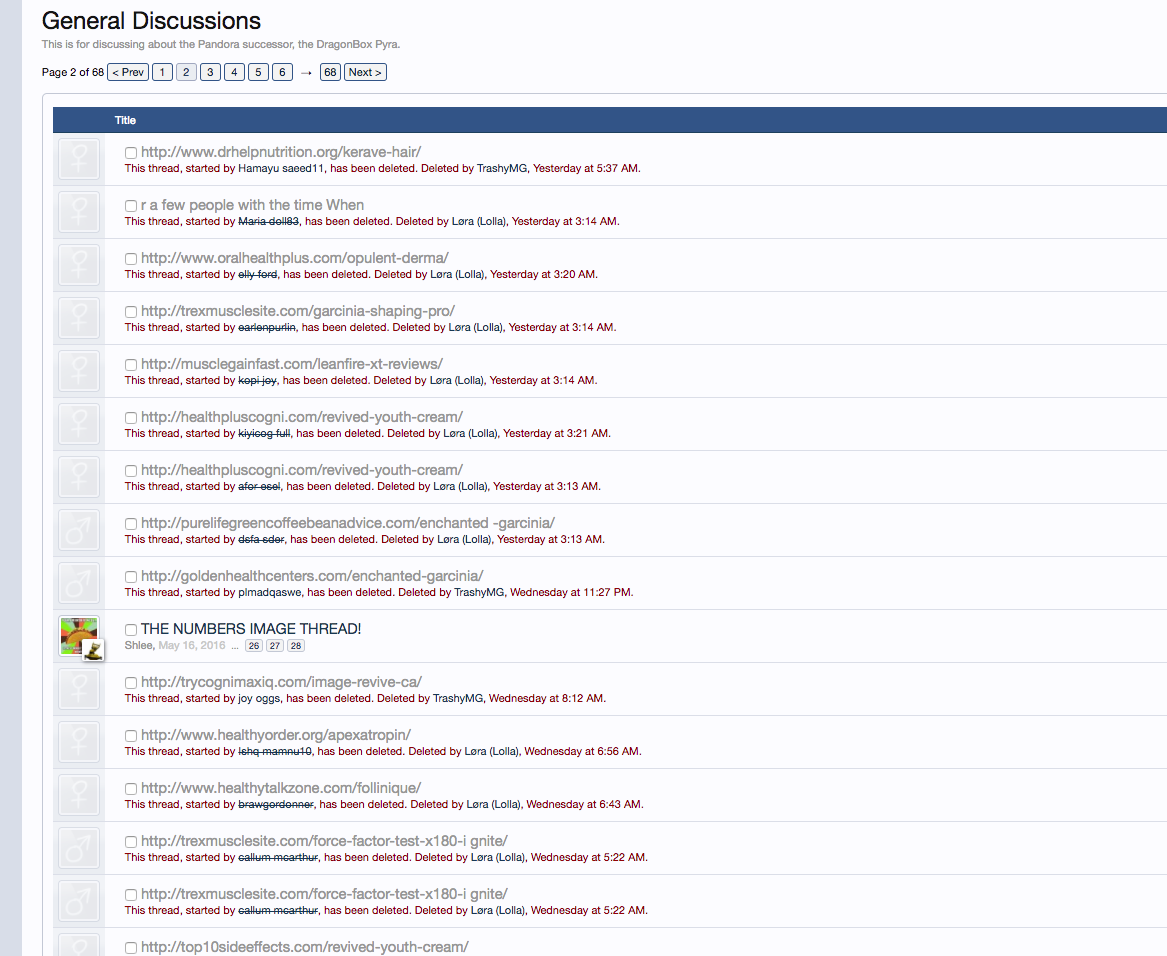Click the avatar icon beside purelifegreencoffeebeanadvice thread
1167x956 pixels.
(x=78, y=530)
